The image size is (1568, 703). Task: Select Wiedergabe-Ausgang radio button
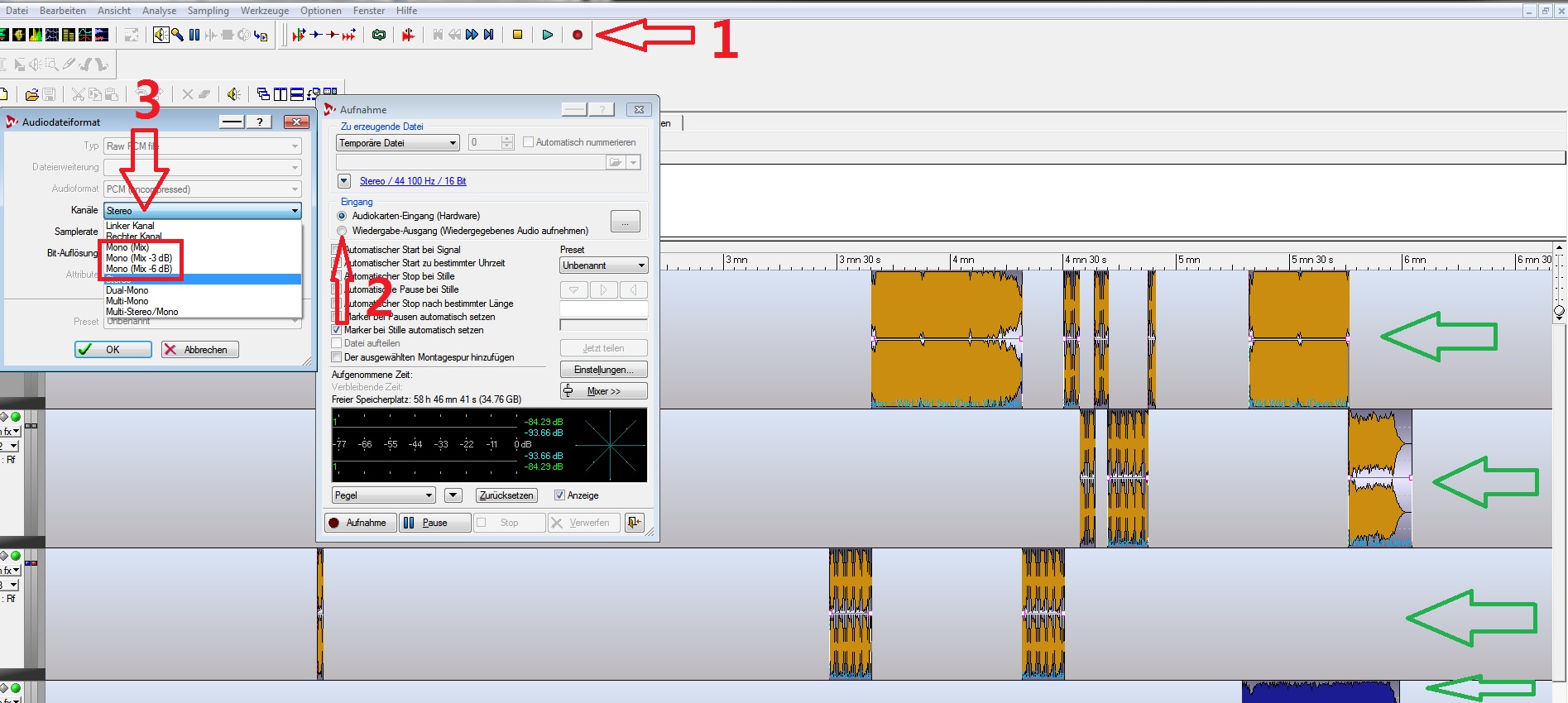342,231
